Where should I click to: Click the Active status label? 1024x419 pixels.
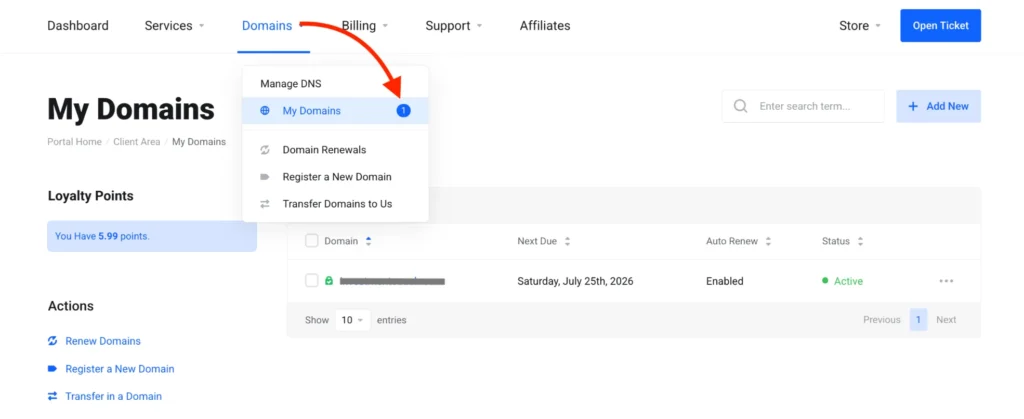click(848, 281)
